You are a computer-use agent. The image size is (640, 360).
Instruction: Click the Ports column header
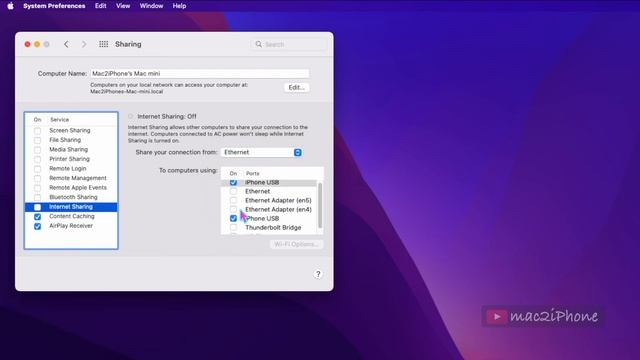click(253, 173)
